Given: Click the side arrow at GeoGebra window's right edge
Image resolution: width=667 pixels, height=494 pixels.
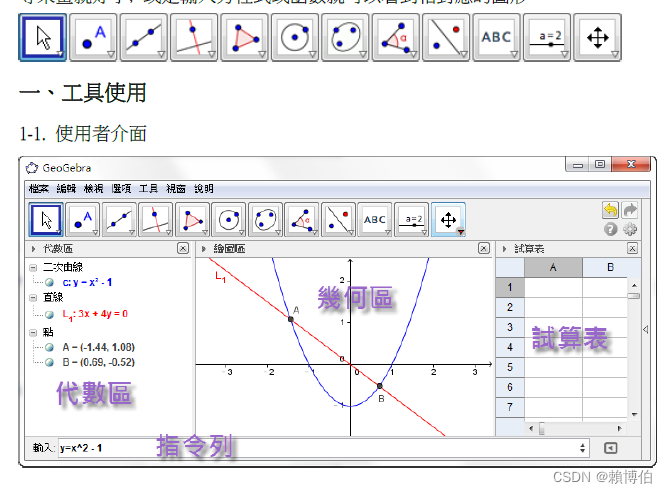Looking at the screenshot, I should (646, 329).
